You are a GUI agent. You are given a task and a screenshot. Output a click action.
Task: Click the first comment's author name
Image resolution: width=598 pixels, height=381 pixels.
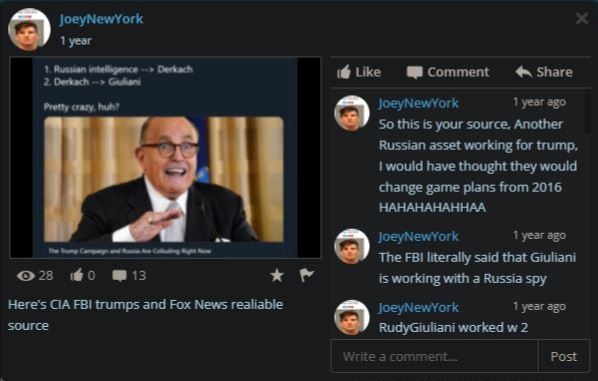point(418,103)
